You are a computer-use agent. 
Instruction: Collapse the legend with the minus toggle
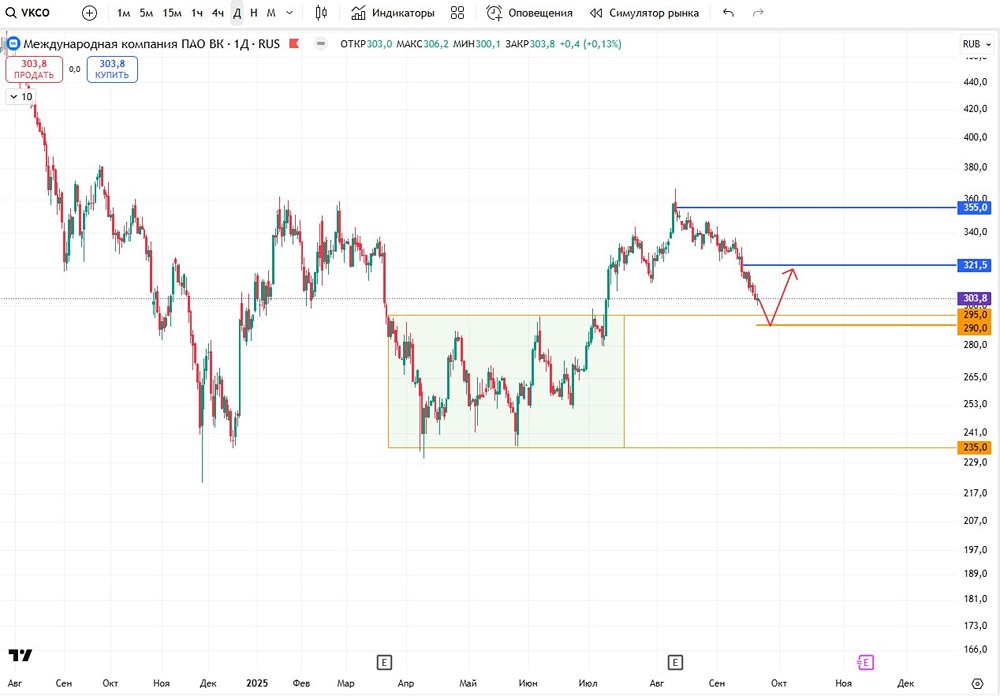[x=320, y=43]
